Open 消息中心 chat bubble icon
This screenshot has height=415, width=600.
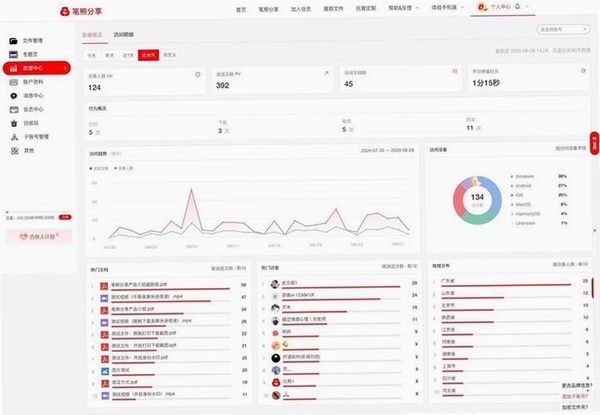click(x=14, y=96)
